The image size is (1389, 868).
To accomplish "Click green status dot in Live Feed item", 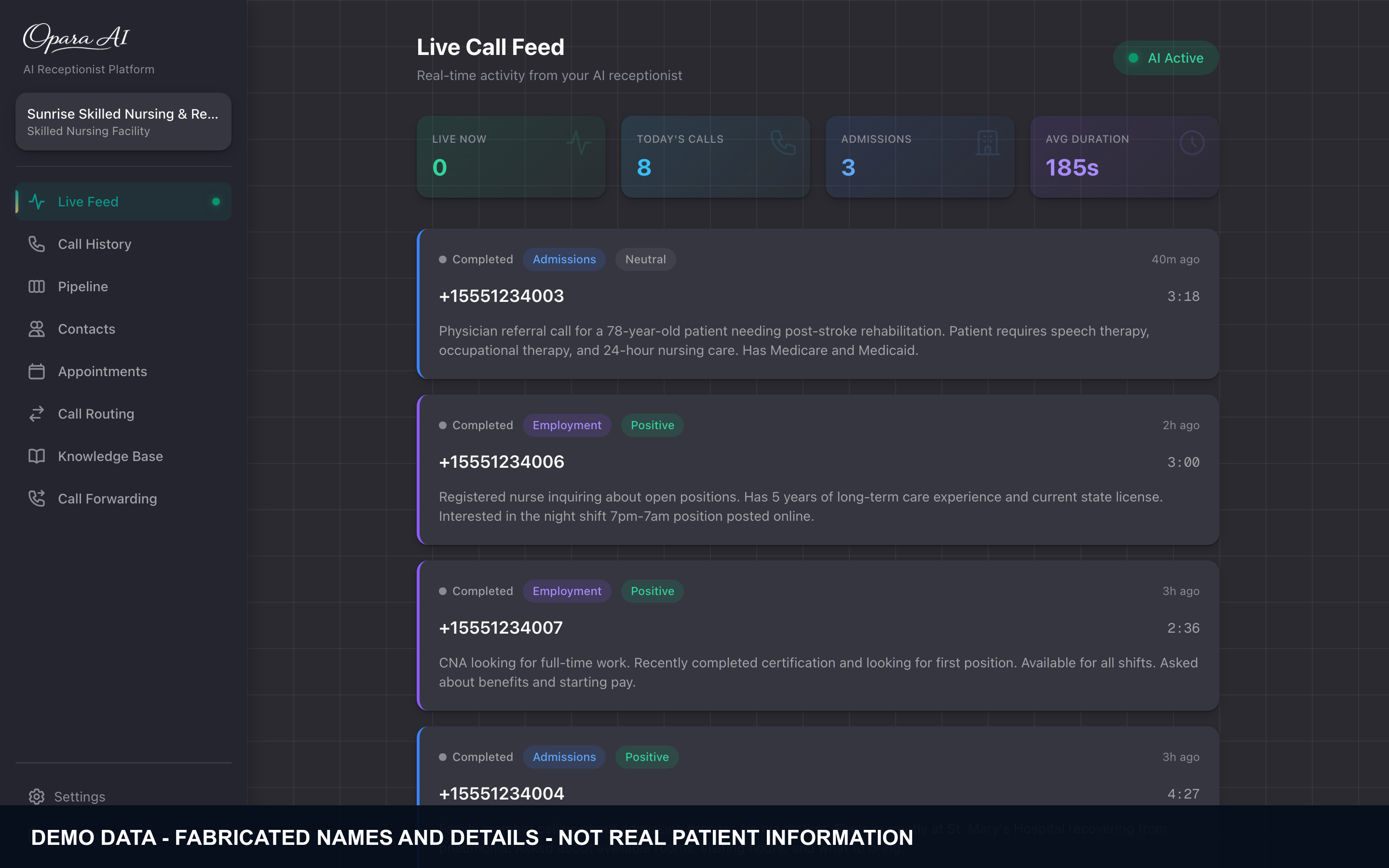I will (216, 202).
